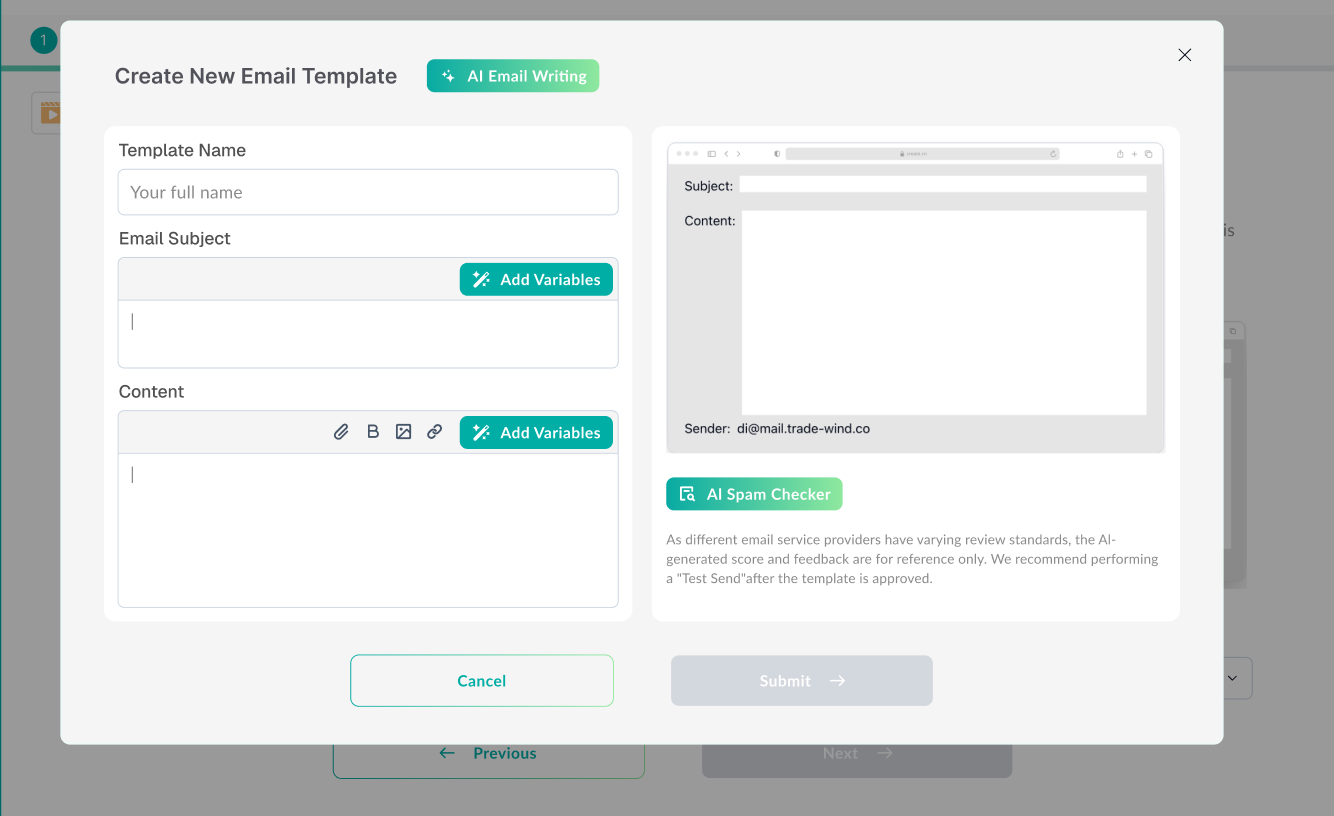Attach a file using the paperclip icon
The image size is (1334, 816).
tap(341, 431)
